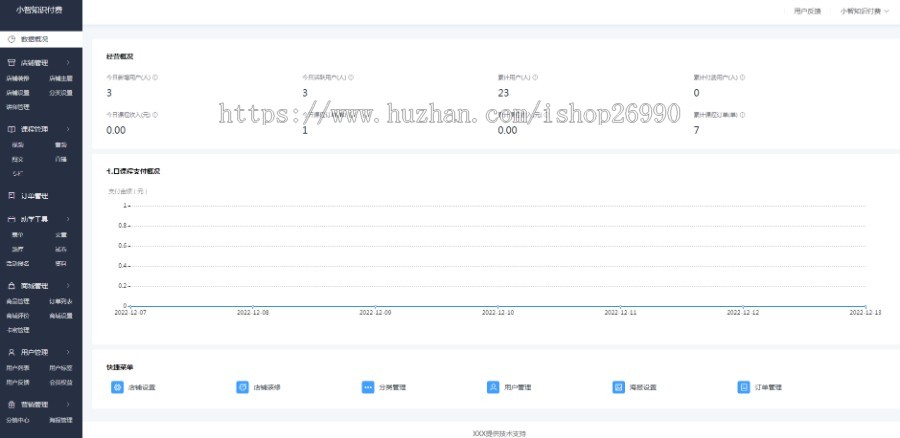The image size is (900, 438).
Task: Click the 数据概况 pie chart icon
Action: click(11, 39)
